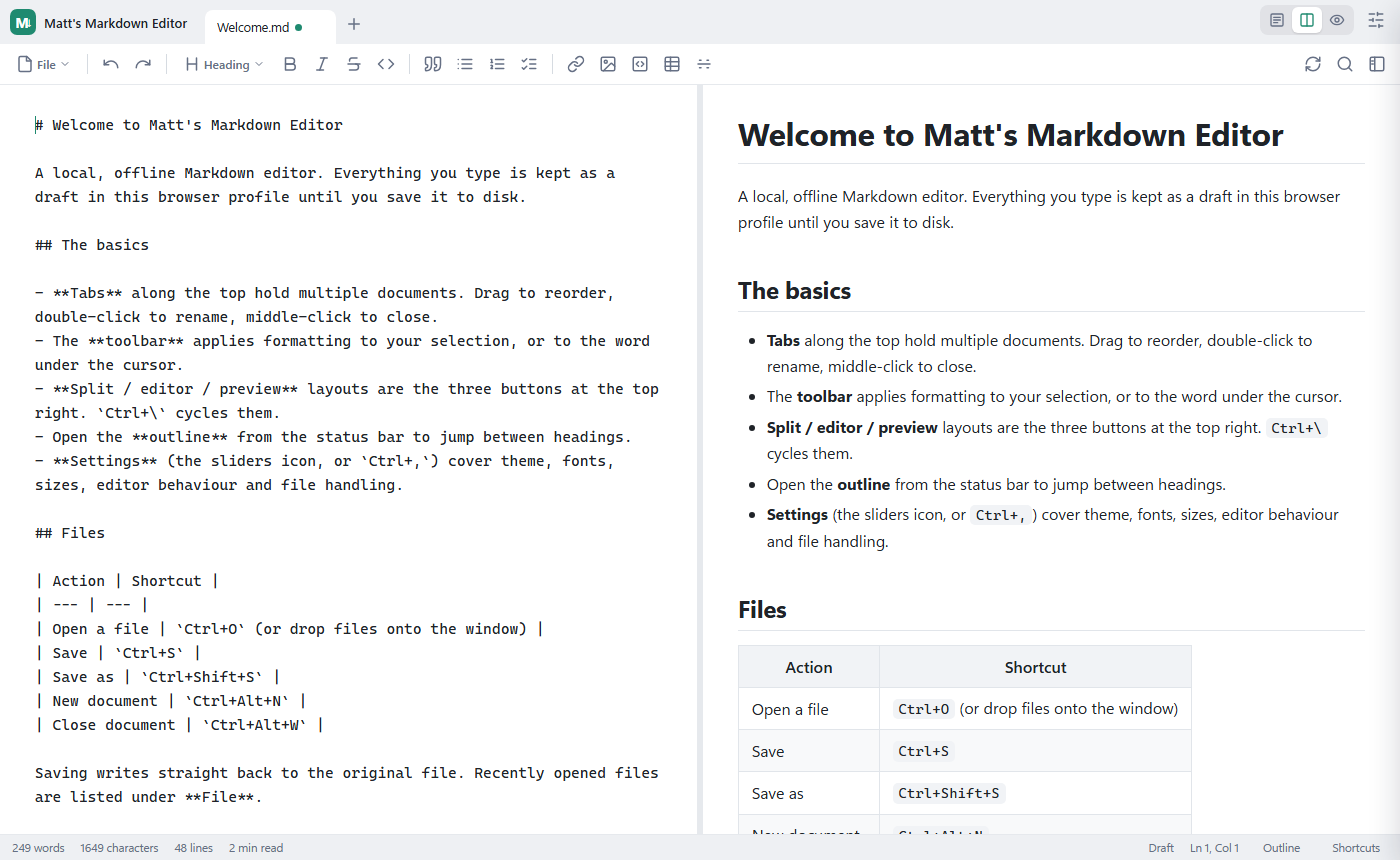
Task: Click the Ln 1, Col 1 cursor position
Action: pyautogui.click(x=1214, y=848)
